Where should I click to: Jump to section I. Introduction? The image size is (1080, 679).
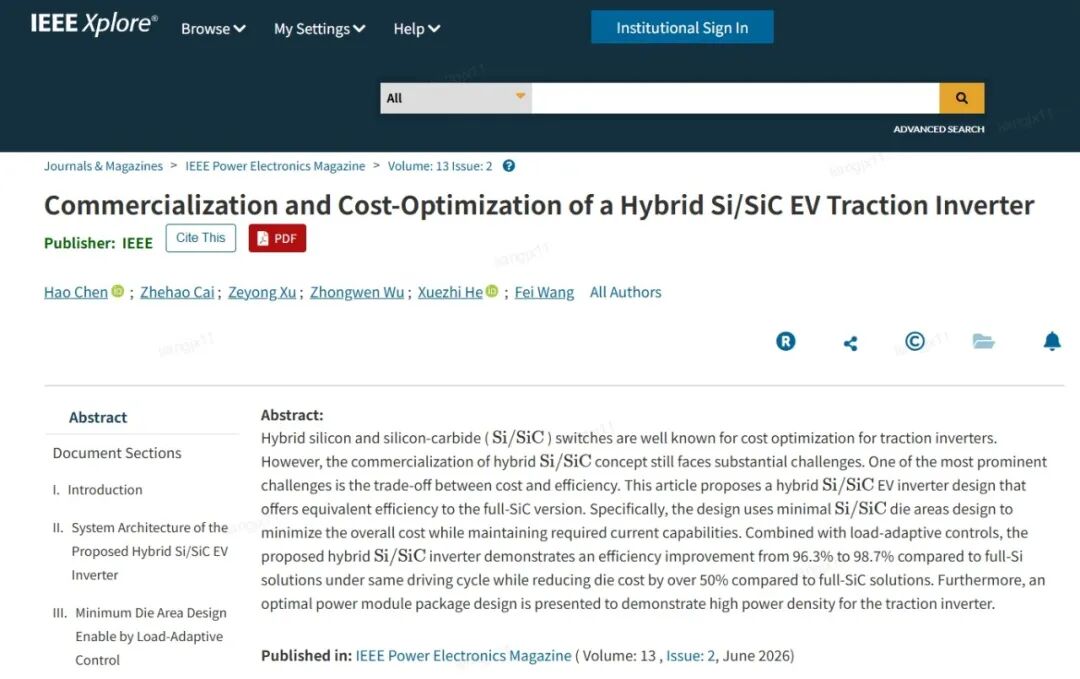click(98, 490)
